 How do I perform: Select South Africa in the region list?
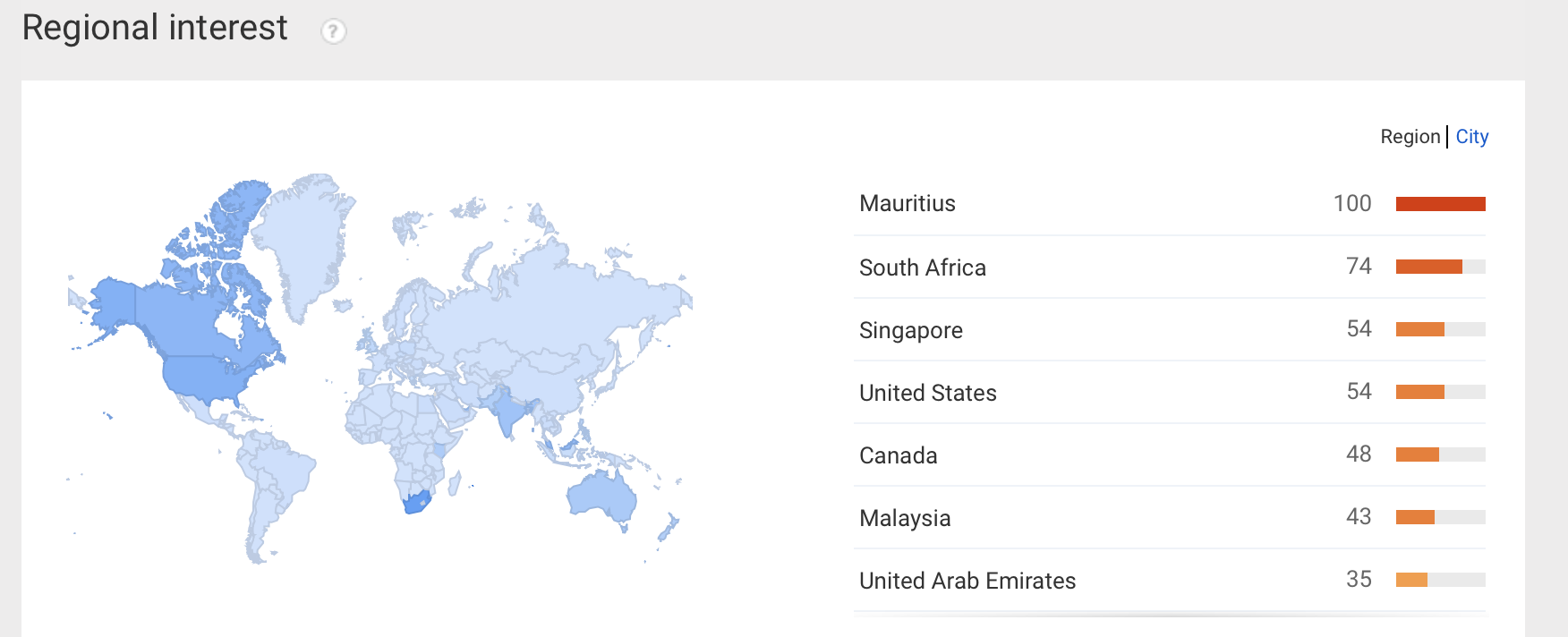(1170, 267)
